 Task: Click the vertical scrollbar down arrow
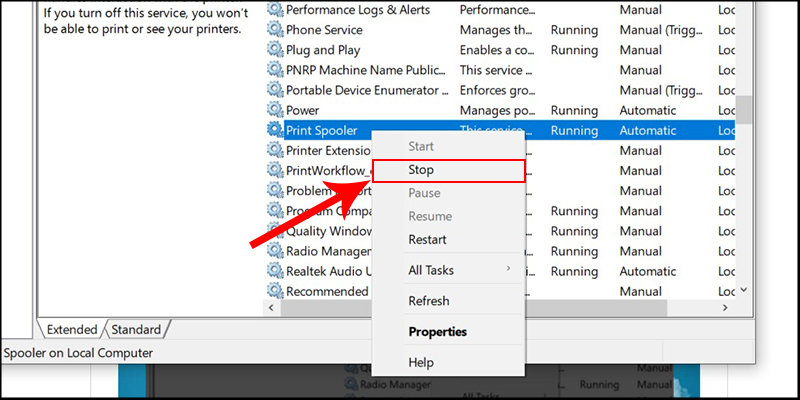(744, 290)
